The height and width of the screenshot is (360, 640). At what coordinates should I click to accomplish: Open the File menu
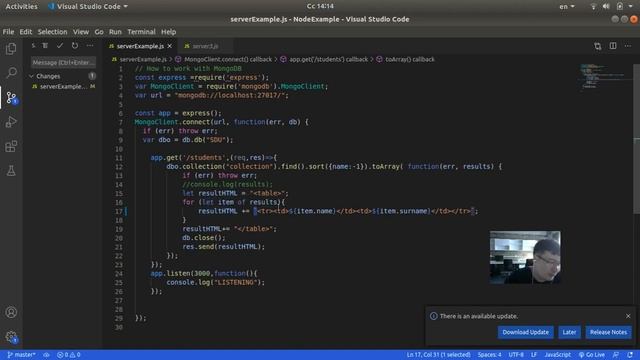8,32
